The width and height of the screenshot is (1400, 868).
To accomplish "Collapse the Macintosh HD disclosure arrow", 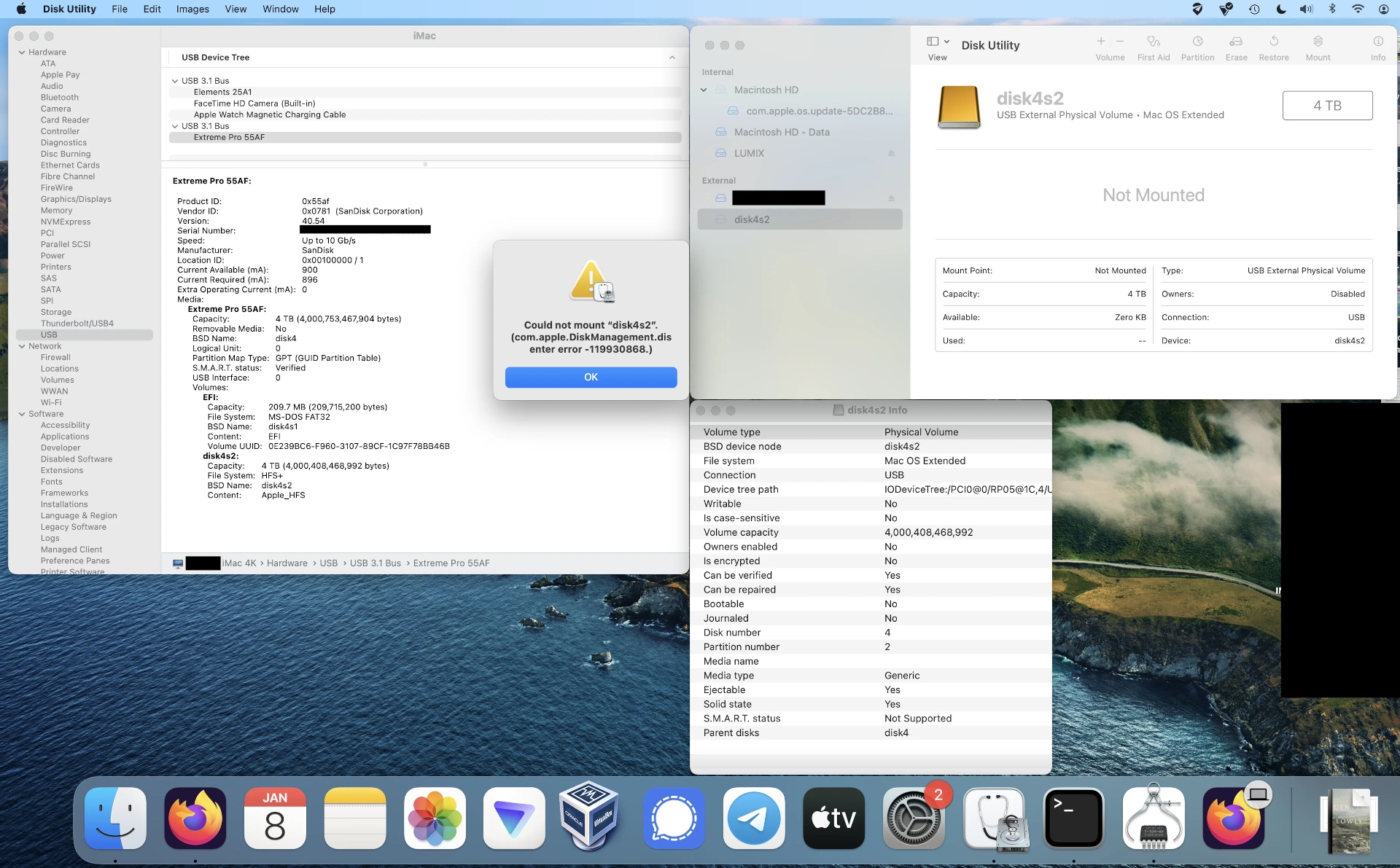I will tap(704, 90).
